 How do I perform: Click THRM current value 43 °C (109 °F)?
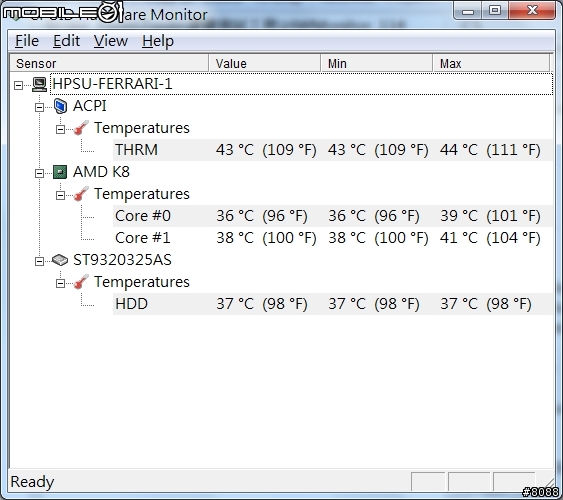(x=266, y=150)
